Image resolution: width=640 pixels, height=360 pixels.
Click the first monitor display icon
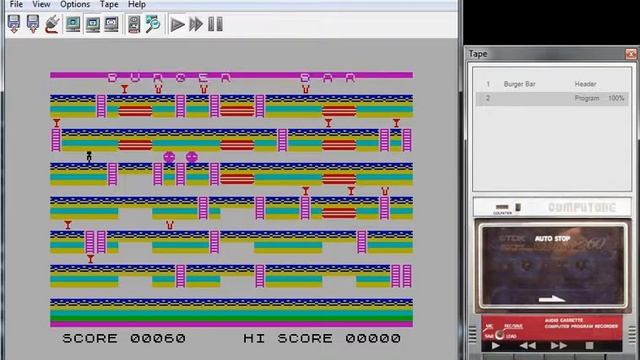click(x=73, y=24)
